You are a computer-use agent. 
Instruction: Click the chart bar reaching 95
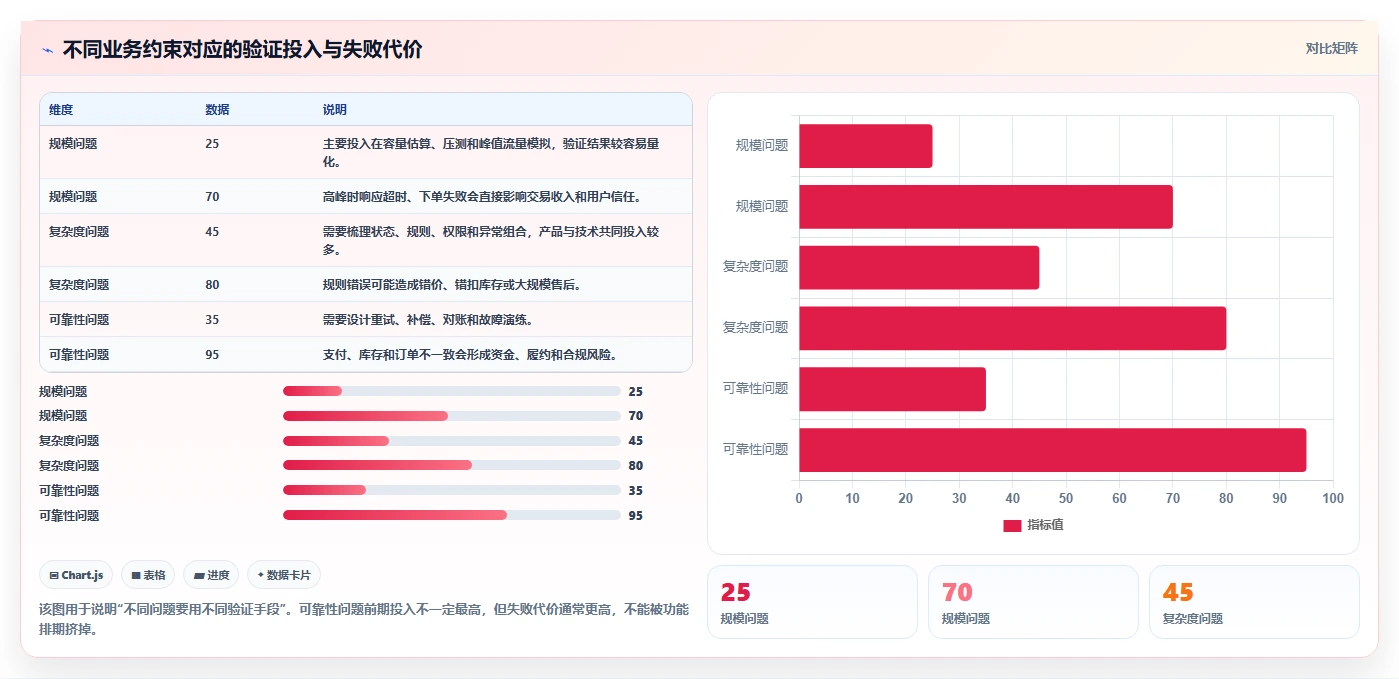pyautogui.click(x=1052, y=450)
